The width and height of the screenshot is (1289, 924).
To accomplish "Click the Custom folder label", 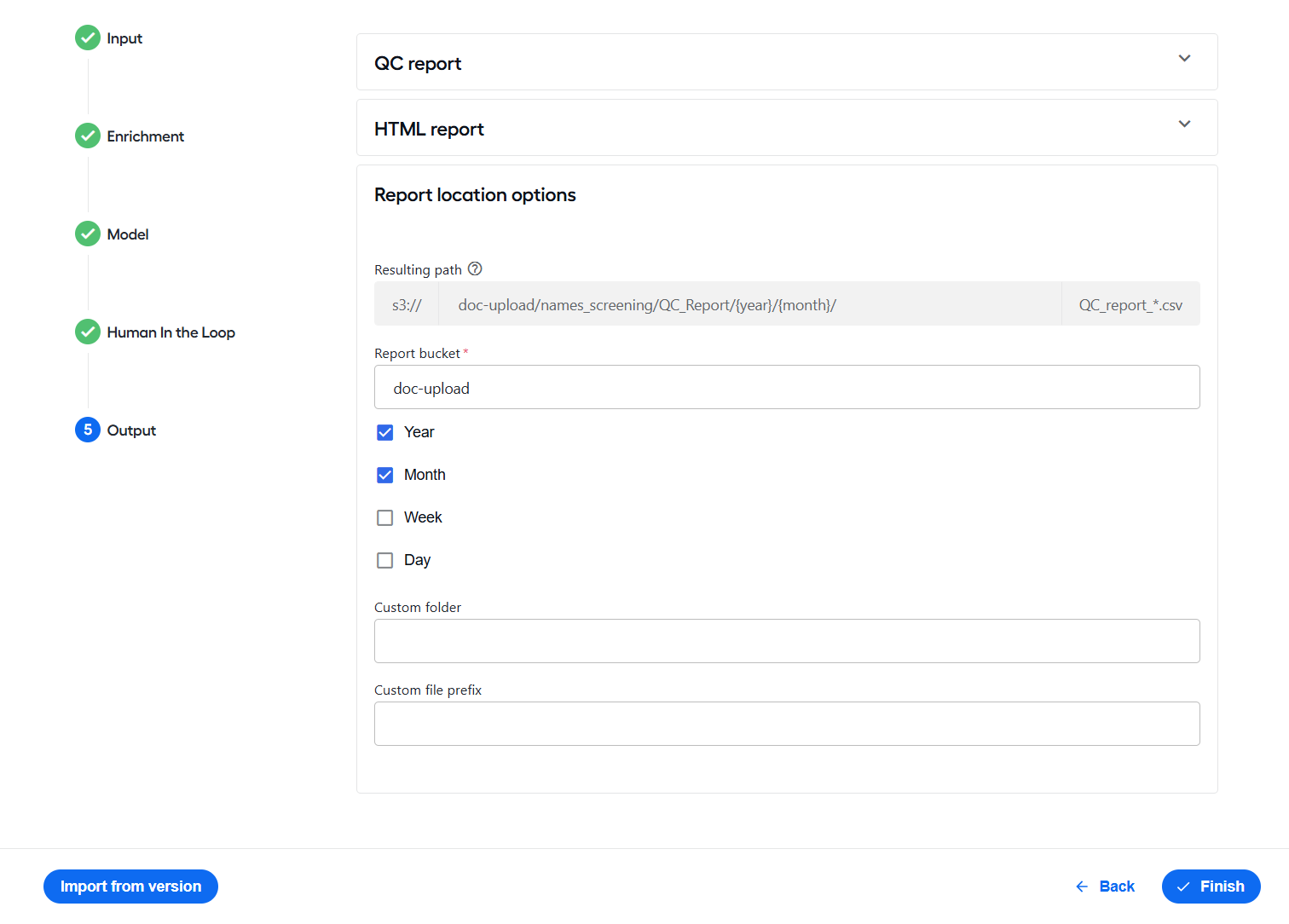I will point(418,607).
